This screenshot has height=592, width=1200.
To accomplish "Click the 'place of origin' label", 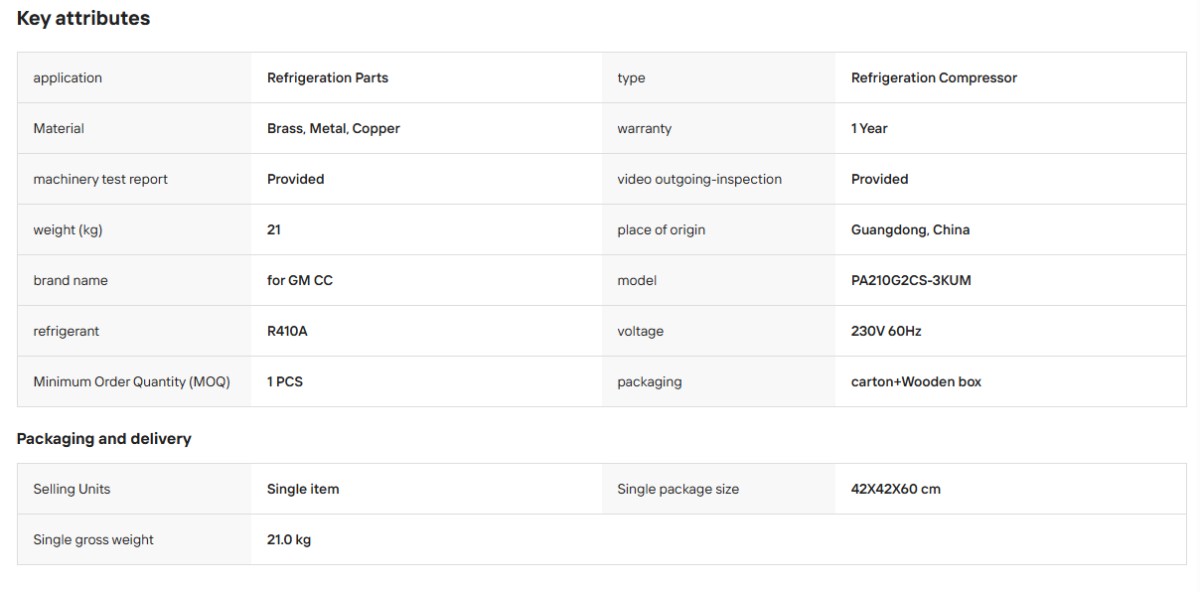I will (x=661, y=230).
